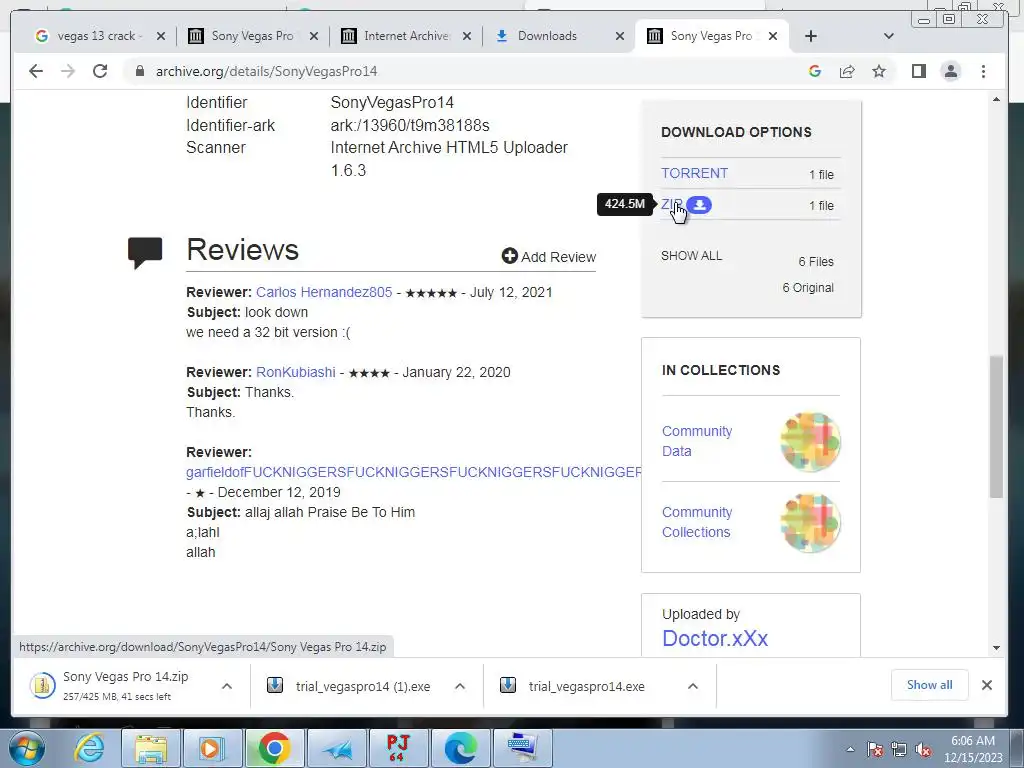The height and width of the screenshot is (768, 1024).
Task: Open the Community Data collection link
Action: coord(697,441)
